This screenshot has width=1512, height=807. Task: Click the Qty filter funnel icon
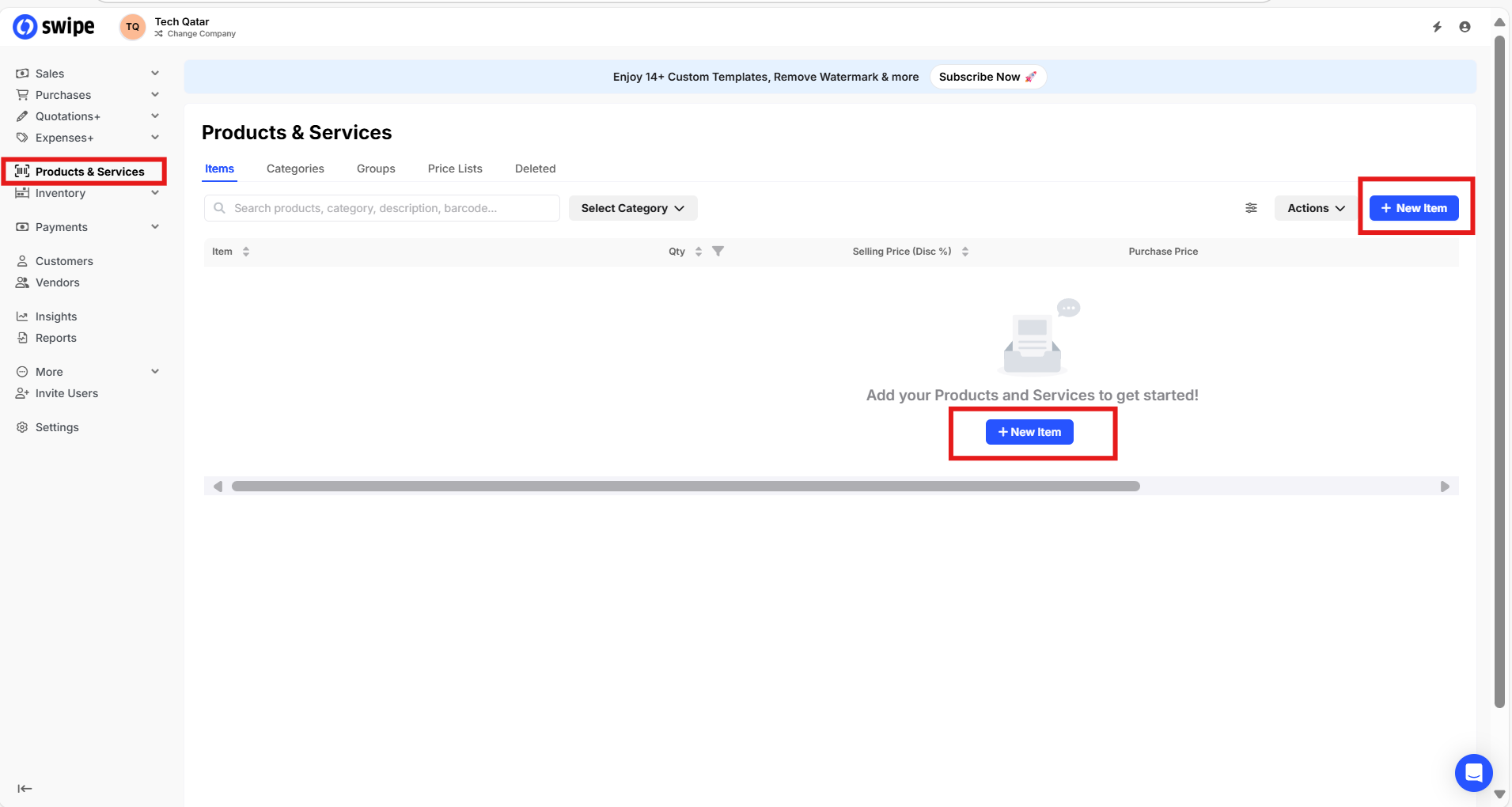click(718, 251)
